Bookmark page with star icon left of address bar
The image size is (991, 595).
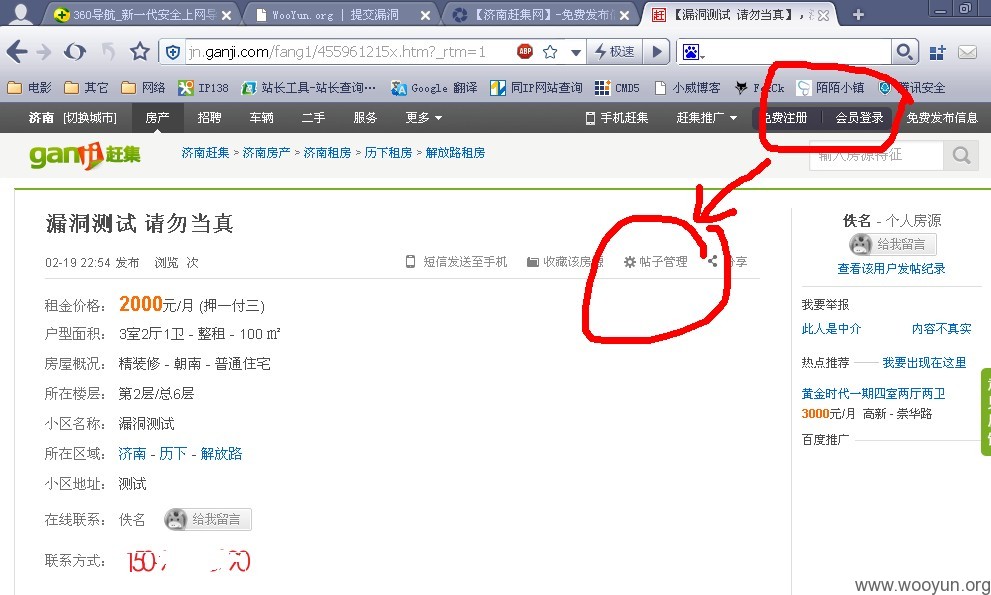click(x=140, y=51)
